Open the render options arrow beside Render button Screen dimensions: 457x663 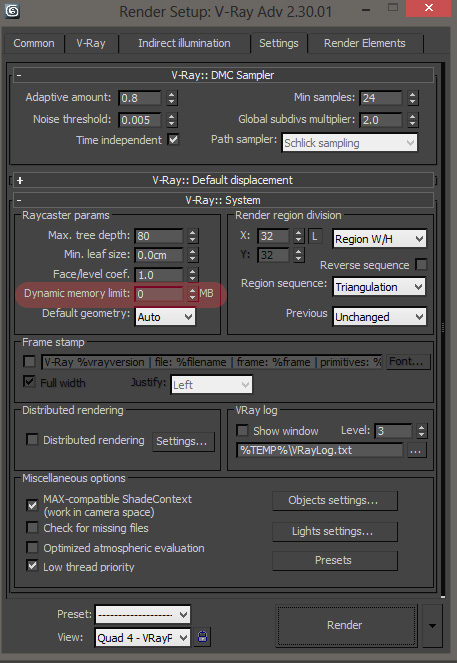[x=432, y=625]
